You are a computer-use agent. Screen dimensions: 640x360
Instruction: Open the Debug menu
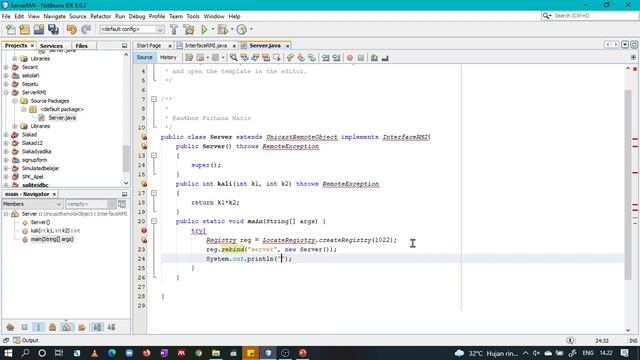tap(137, 16)
